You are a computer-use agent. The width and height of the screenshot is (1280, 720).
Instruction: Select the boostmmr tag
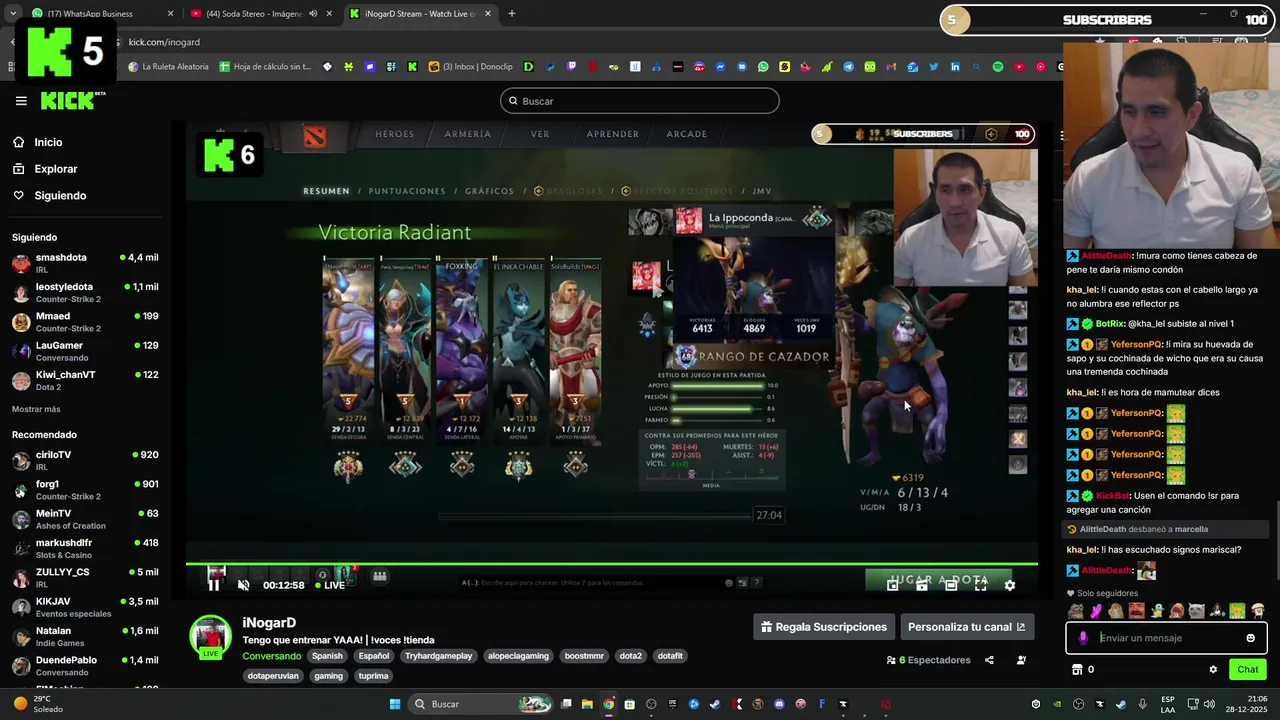[x=584, y=656]
